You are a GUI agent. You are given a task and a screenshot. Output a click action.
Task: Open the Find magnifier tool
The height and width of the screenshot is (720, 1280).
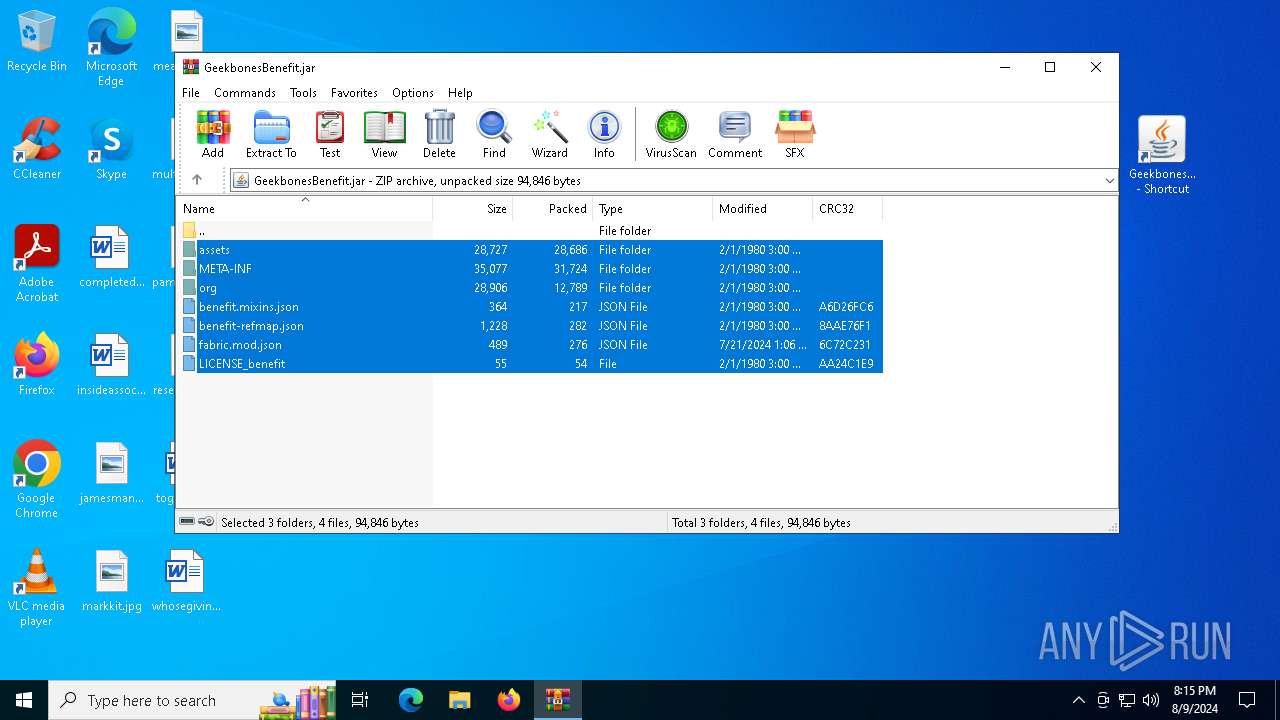(x=494, y=134)
